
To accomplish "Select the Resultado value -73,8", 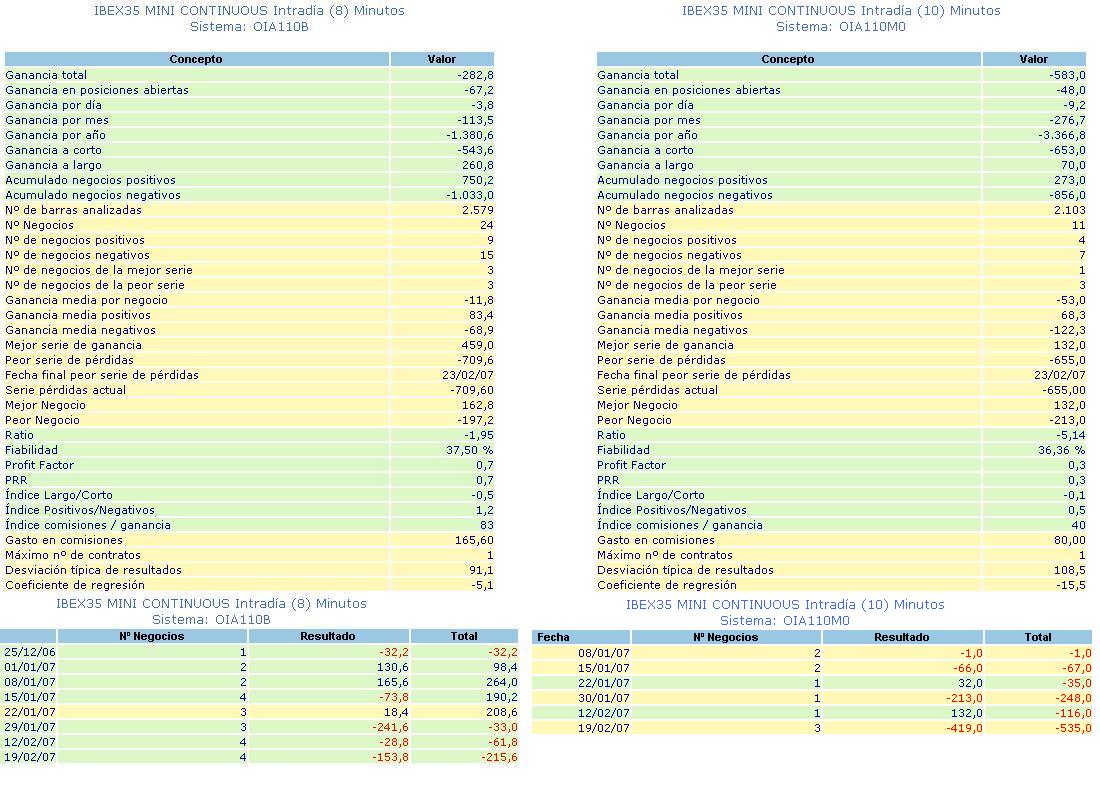I will [393, 698].
